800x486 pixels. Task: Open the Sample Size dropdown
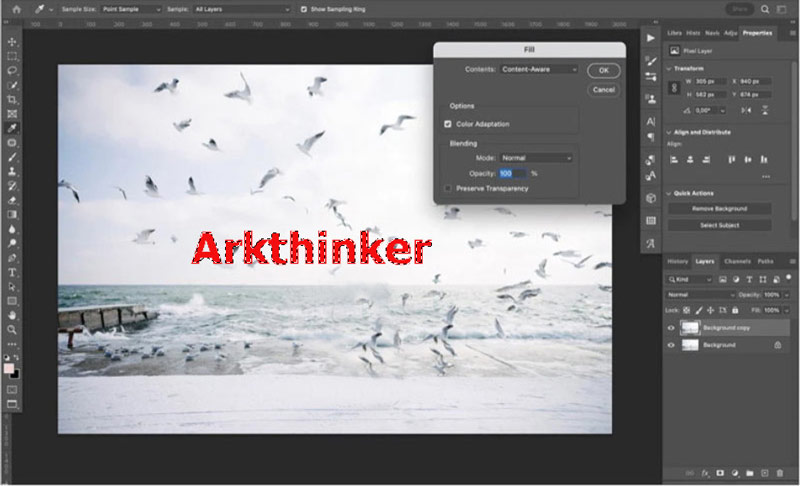[x=131, y=9]
